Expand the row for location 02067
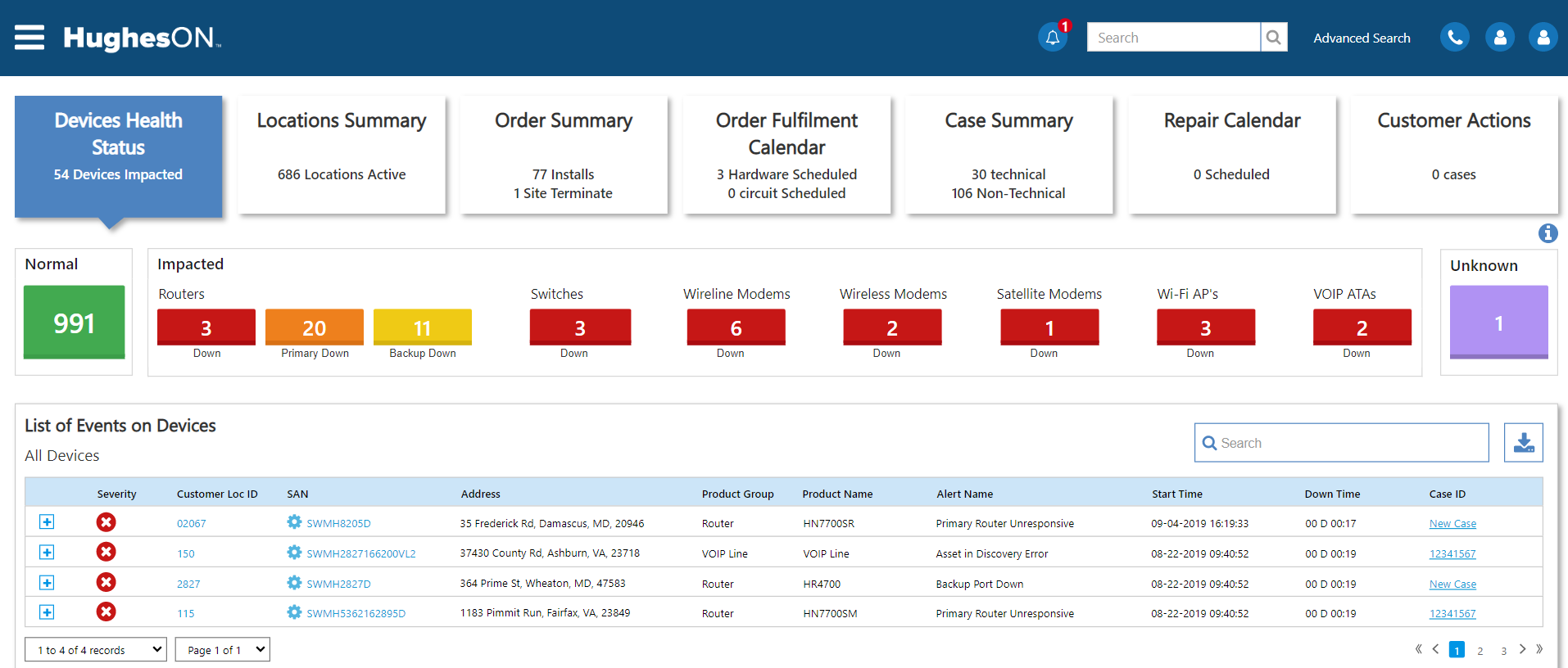 coord(47,522)
